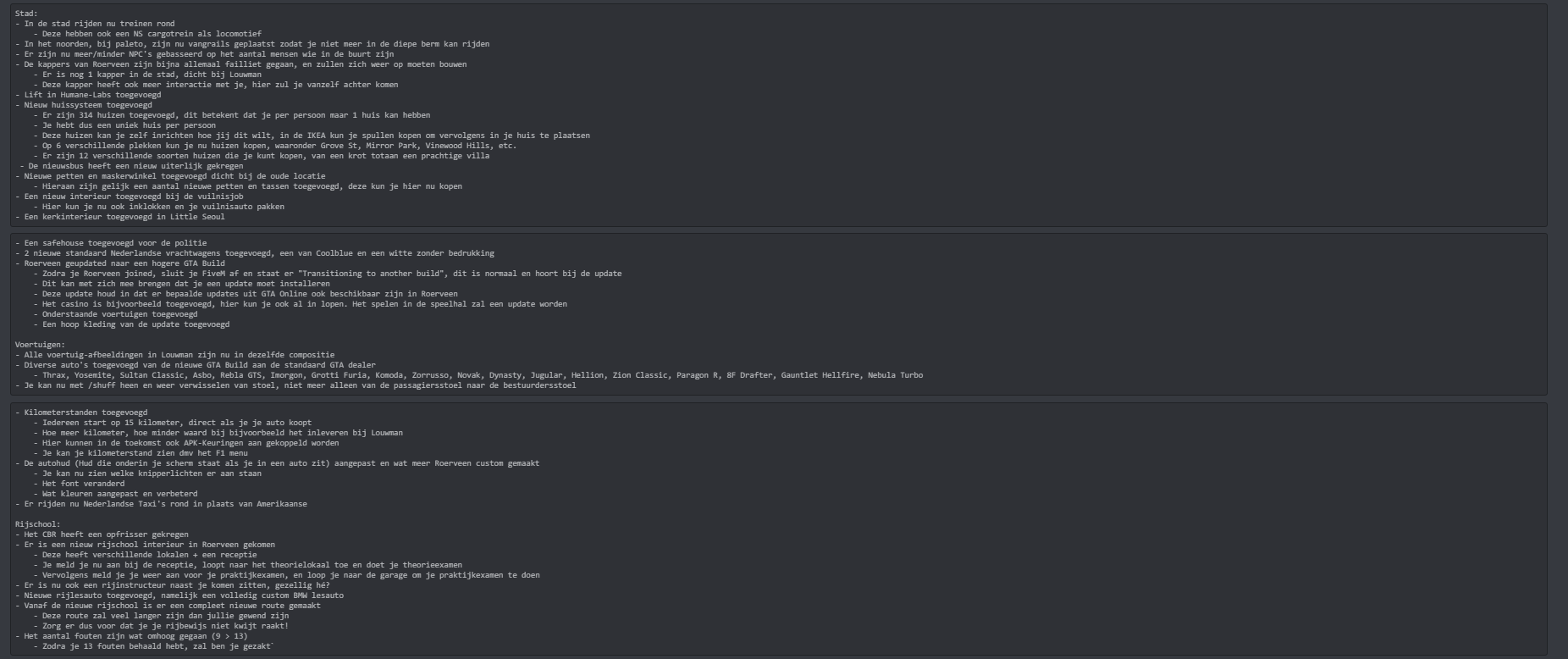Click the custom BMW lesauto line
This screenshot has height=659, width=1568.
[x=184, y=595]
